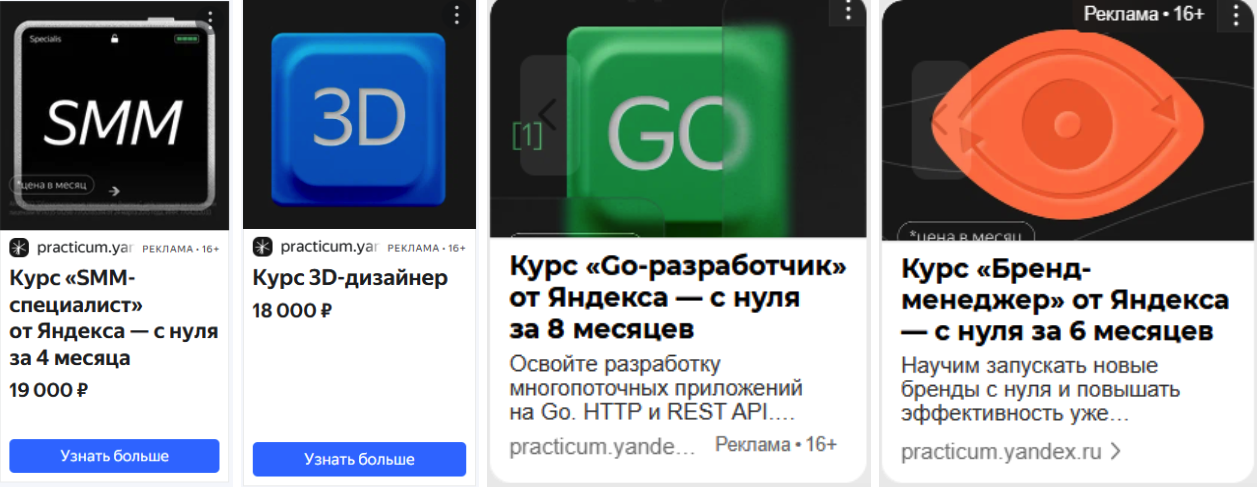
Task: Open three-dot menu on 3D-дизайнер ad
Action: click(456, 15)
